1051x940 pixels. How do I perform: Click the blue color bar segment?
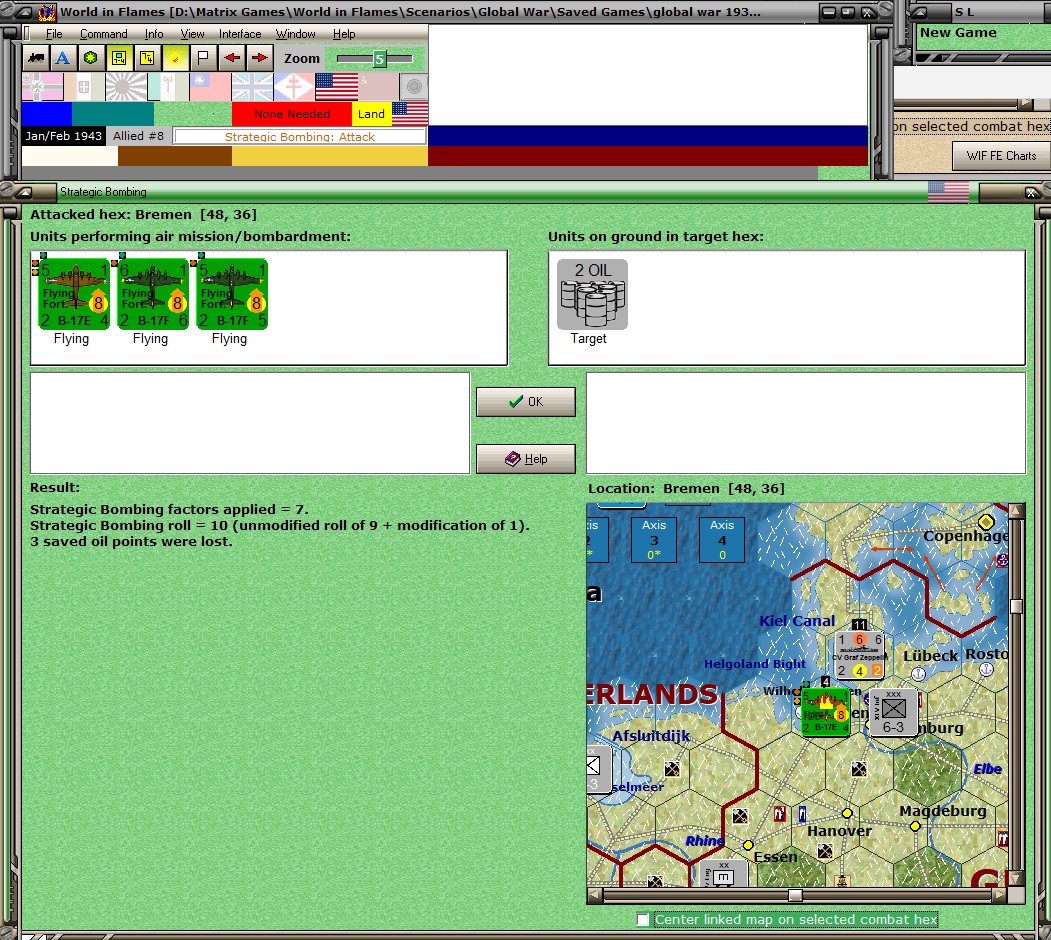pos(47,113)
